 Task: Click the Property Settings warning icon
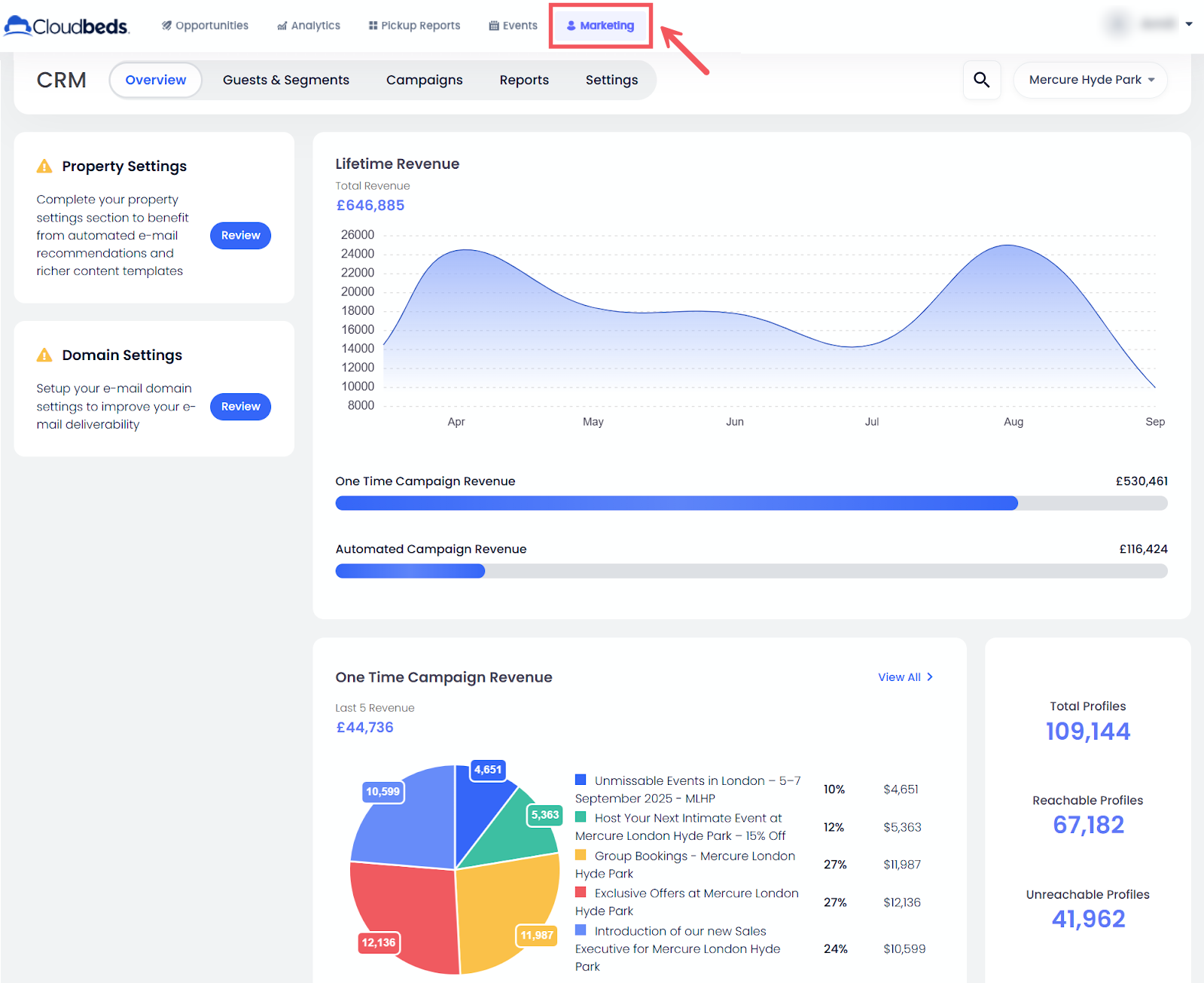click(44, 166)
